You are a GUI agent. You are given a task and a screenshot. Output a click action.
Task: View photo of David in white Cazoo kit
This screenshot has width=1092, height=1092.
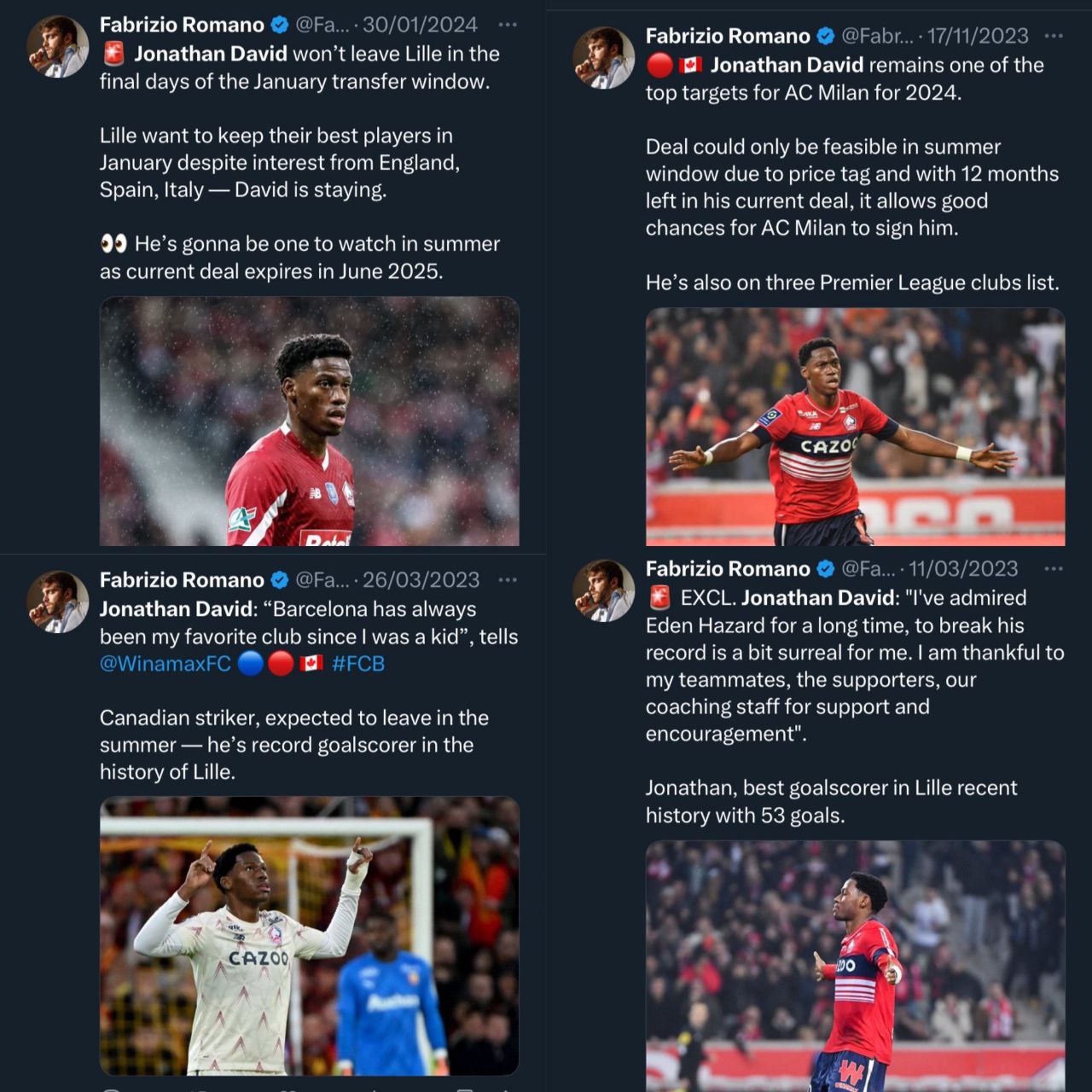(310, 936)
